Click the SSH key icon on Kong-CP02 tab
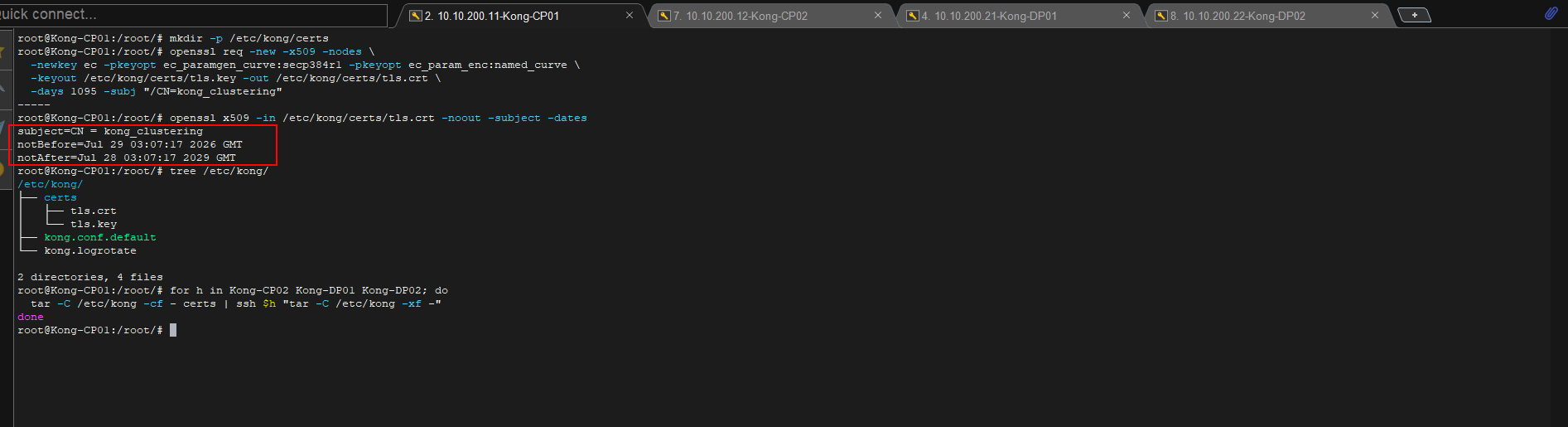This screenshot has height=427, width=1568. [664, 16]
